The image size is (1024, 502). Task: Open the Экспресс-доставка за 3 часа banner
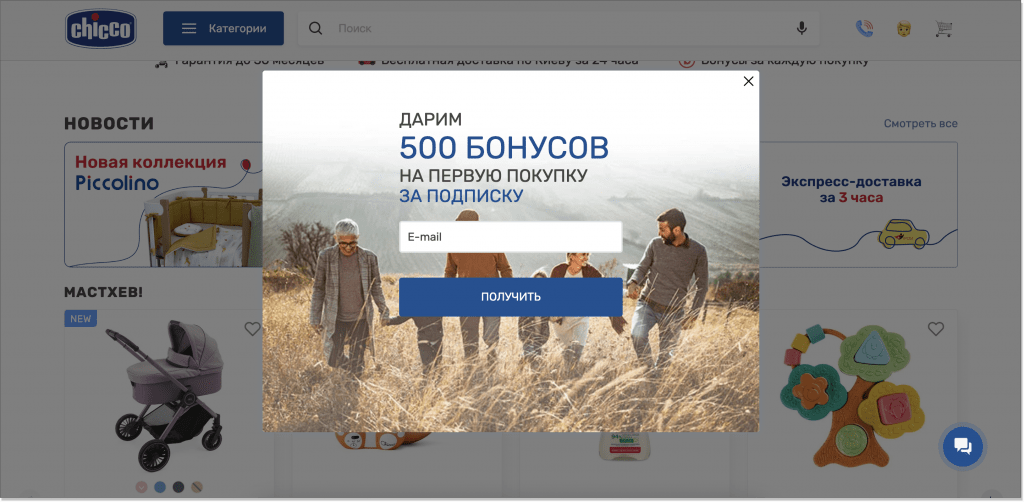click(858, 204)
